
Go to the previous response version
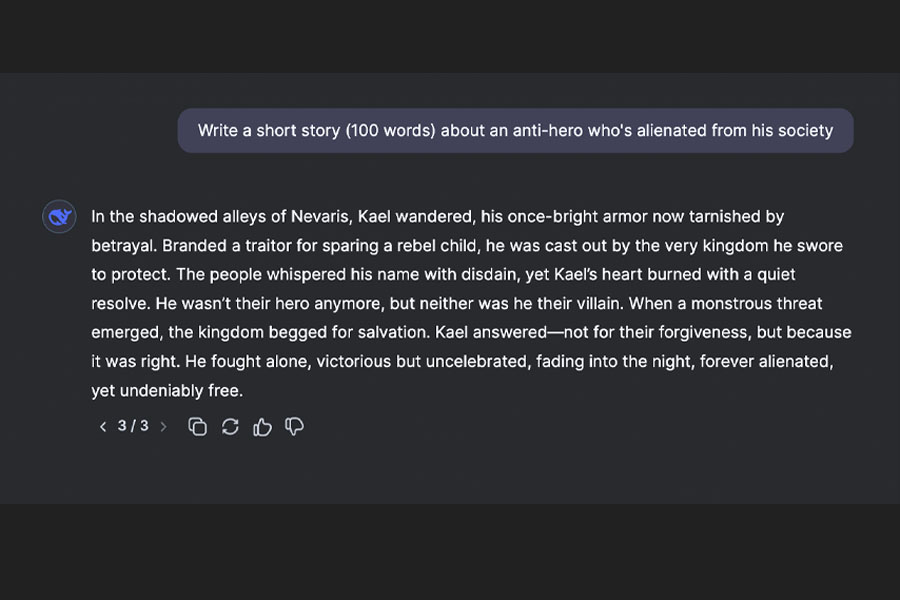pyautogui.click(x=102, y=427)
